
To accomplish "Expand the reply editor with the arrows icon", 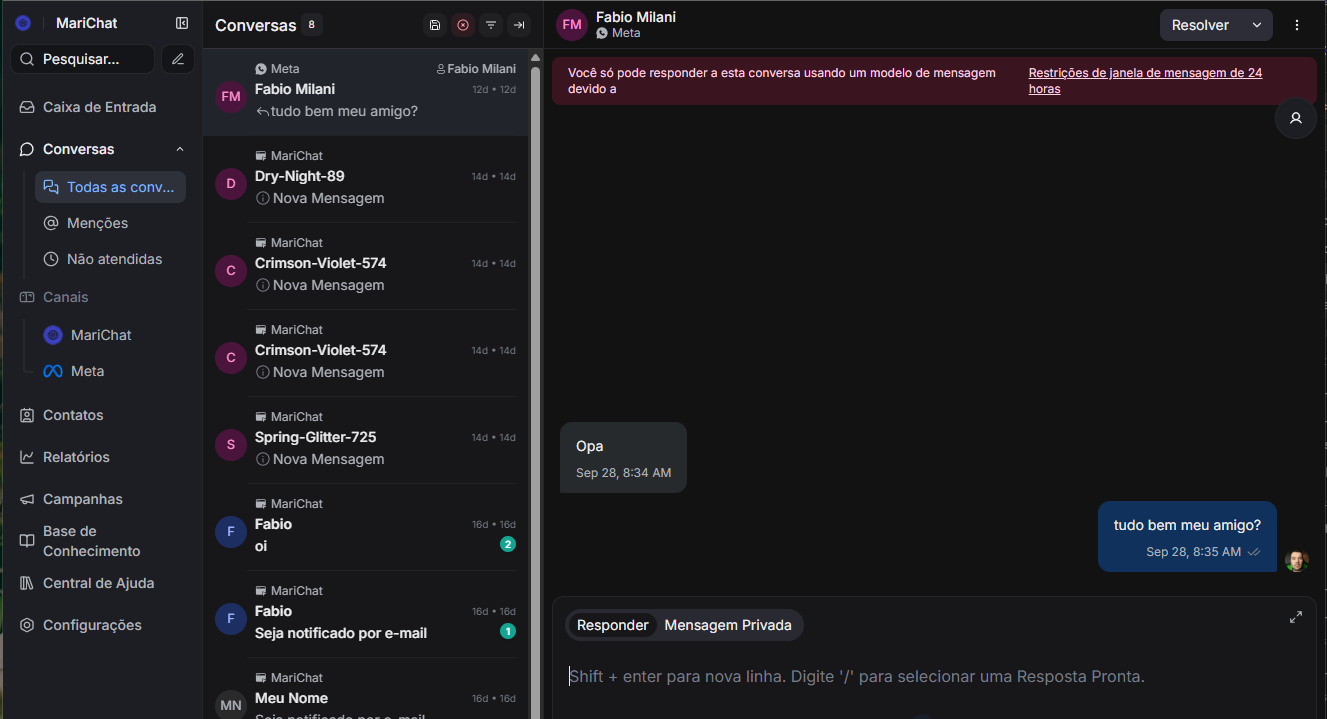I will 1296,617.
